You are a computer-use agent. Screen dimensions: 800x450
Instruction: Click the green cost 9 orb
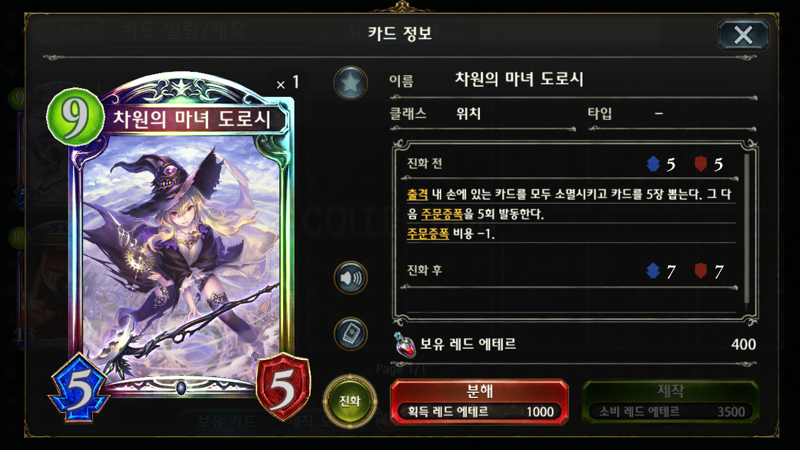(75, 117)
